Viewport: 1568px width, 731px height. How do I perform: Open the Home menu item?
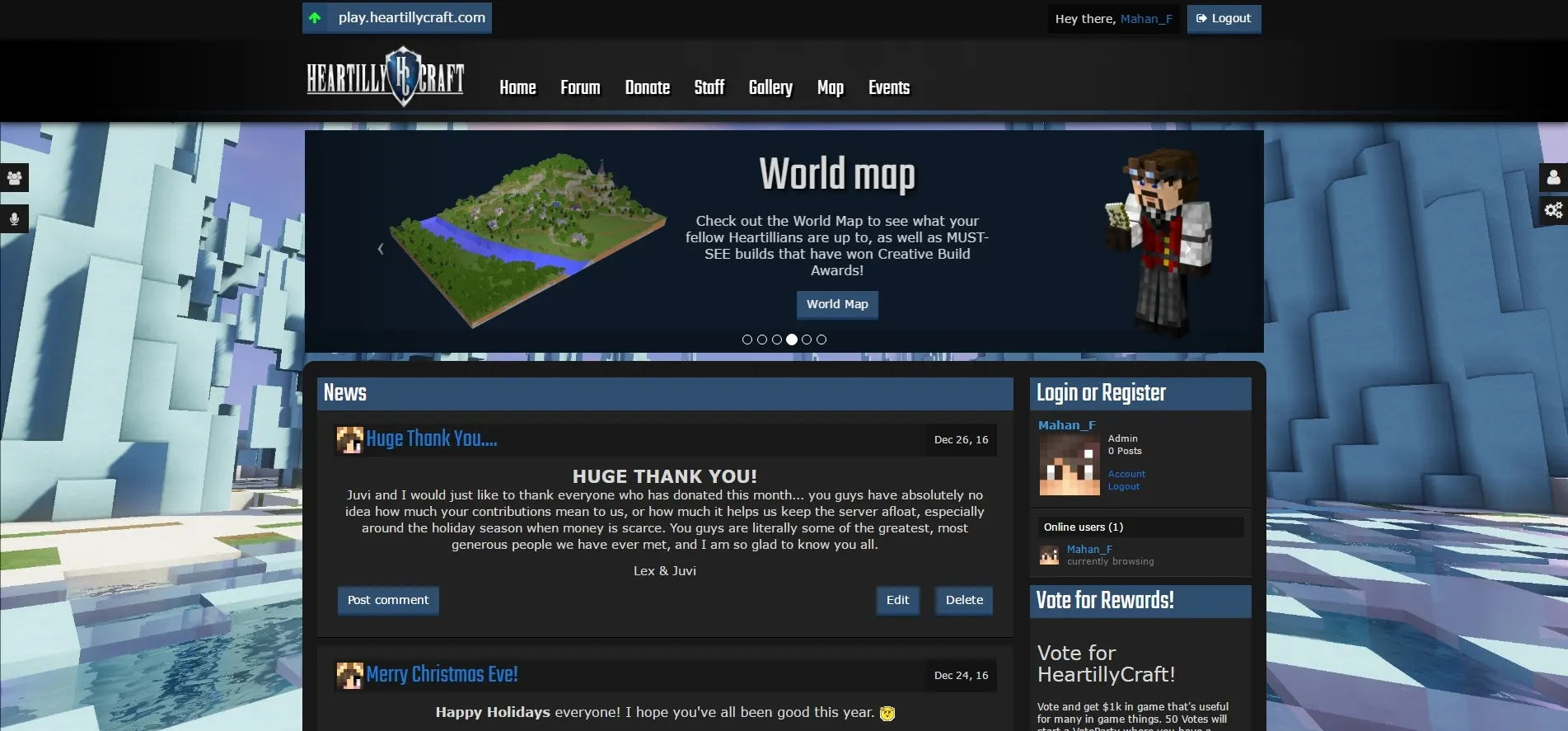tap(517, 87)
